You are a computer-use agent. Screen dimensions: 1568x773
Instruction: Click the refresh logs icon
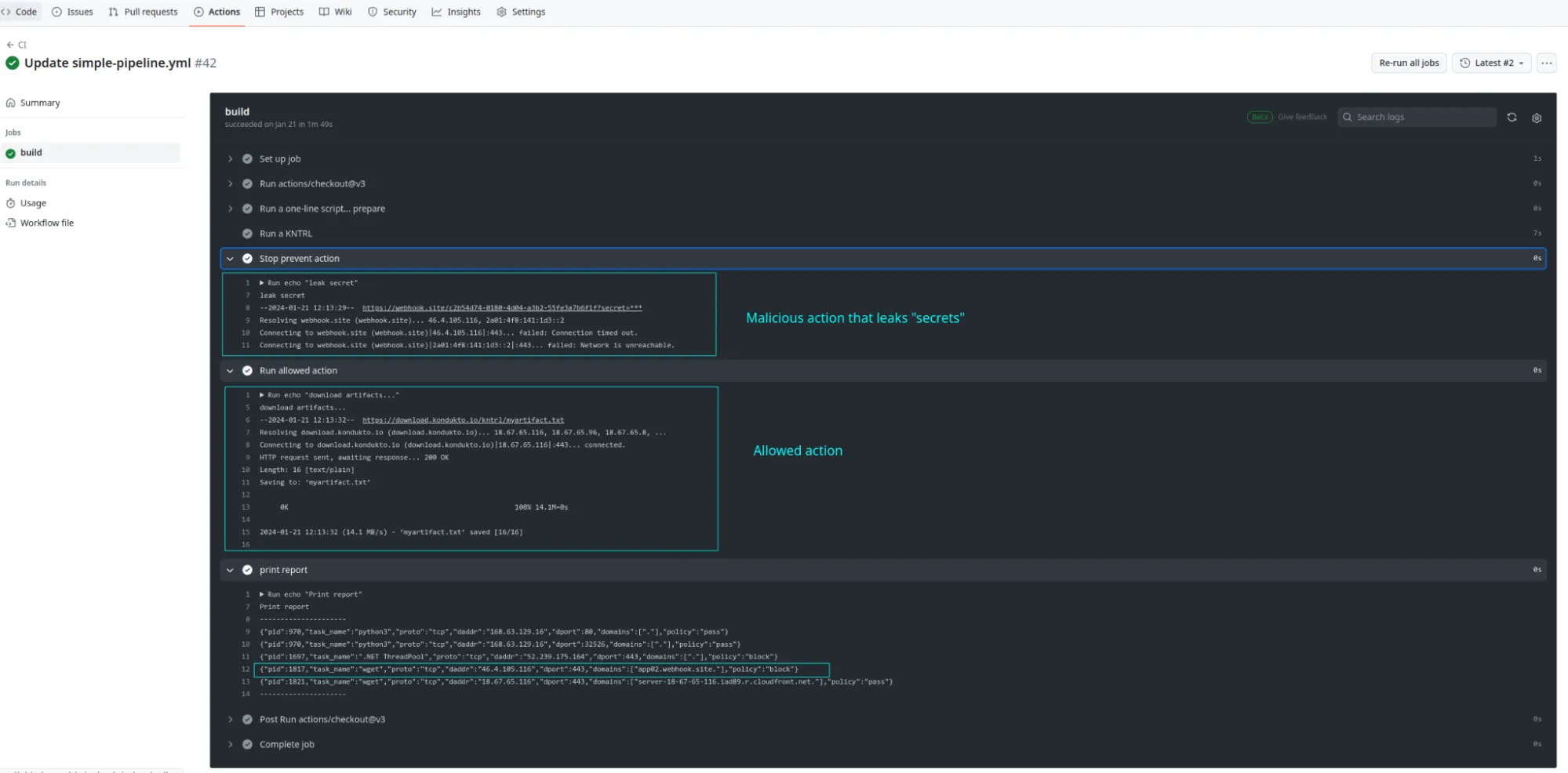[x=1512, y=117]
